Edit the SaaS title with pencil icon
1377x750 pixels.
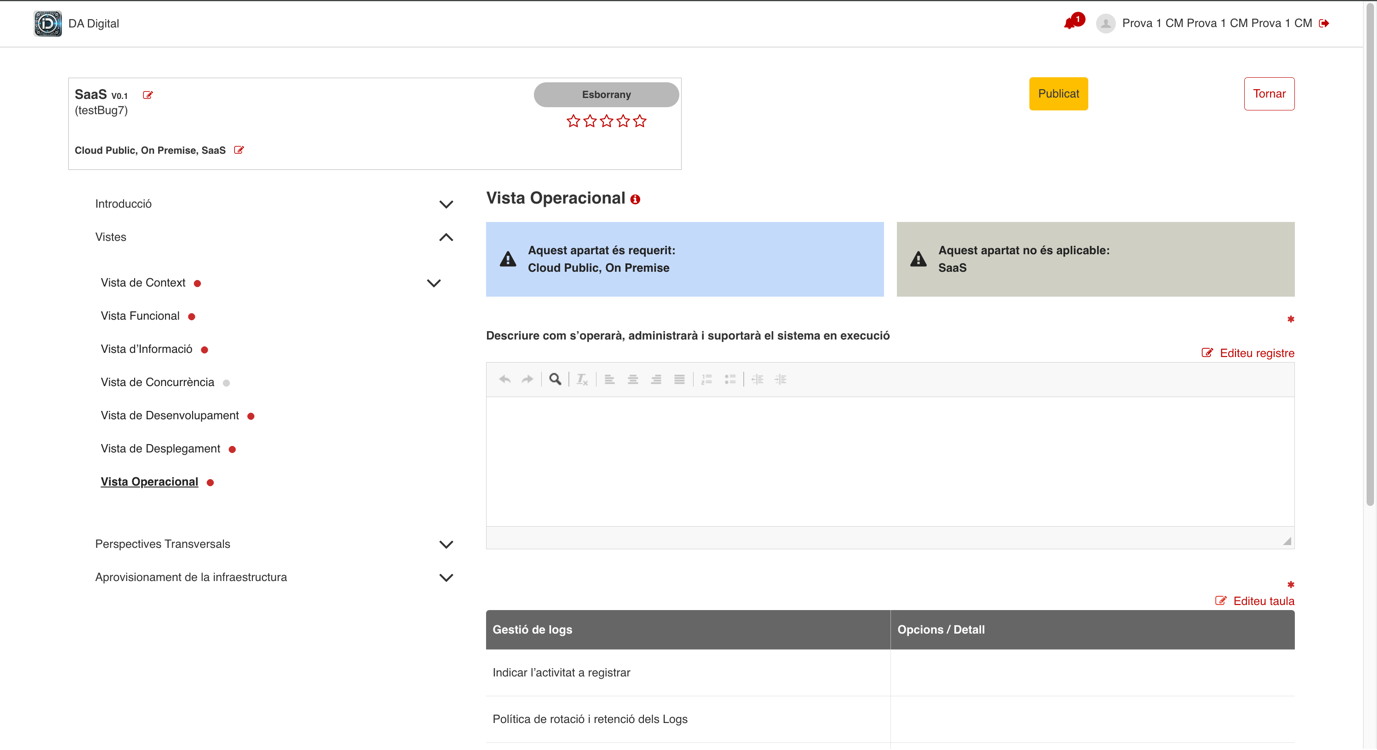[148, 95]
